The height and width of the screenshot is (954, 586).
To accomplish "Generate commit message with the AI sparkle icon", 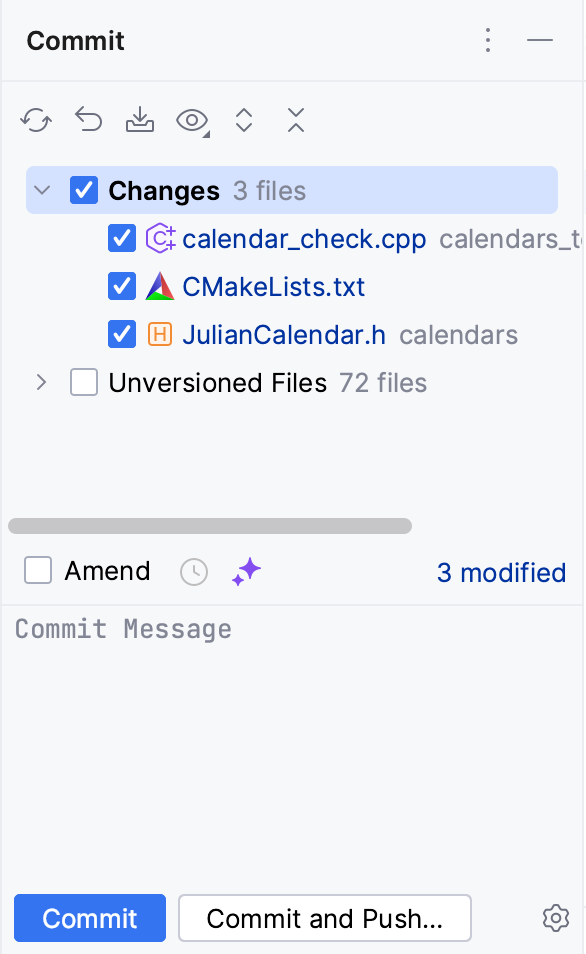I will (245, 571).
